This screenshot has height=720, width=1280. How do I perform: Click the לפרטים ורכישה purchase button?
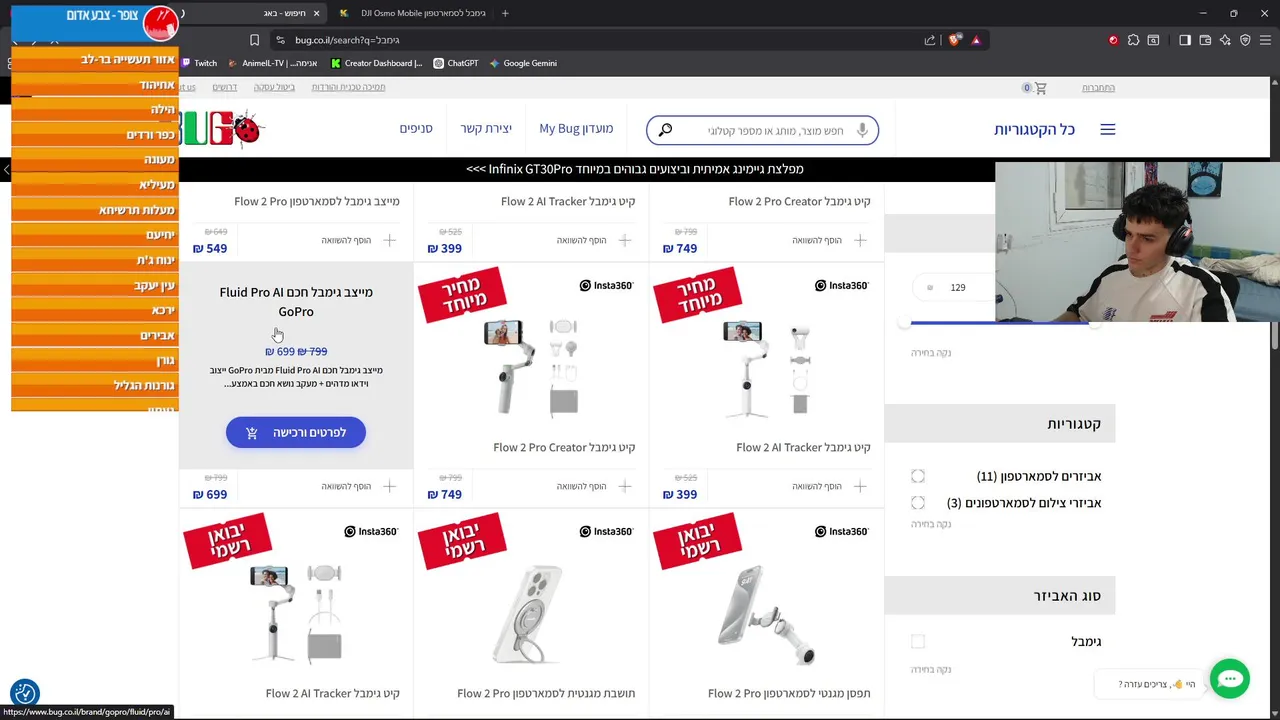[295, 432]
